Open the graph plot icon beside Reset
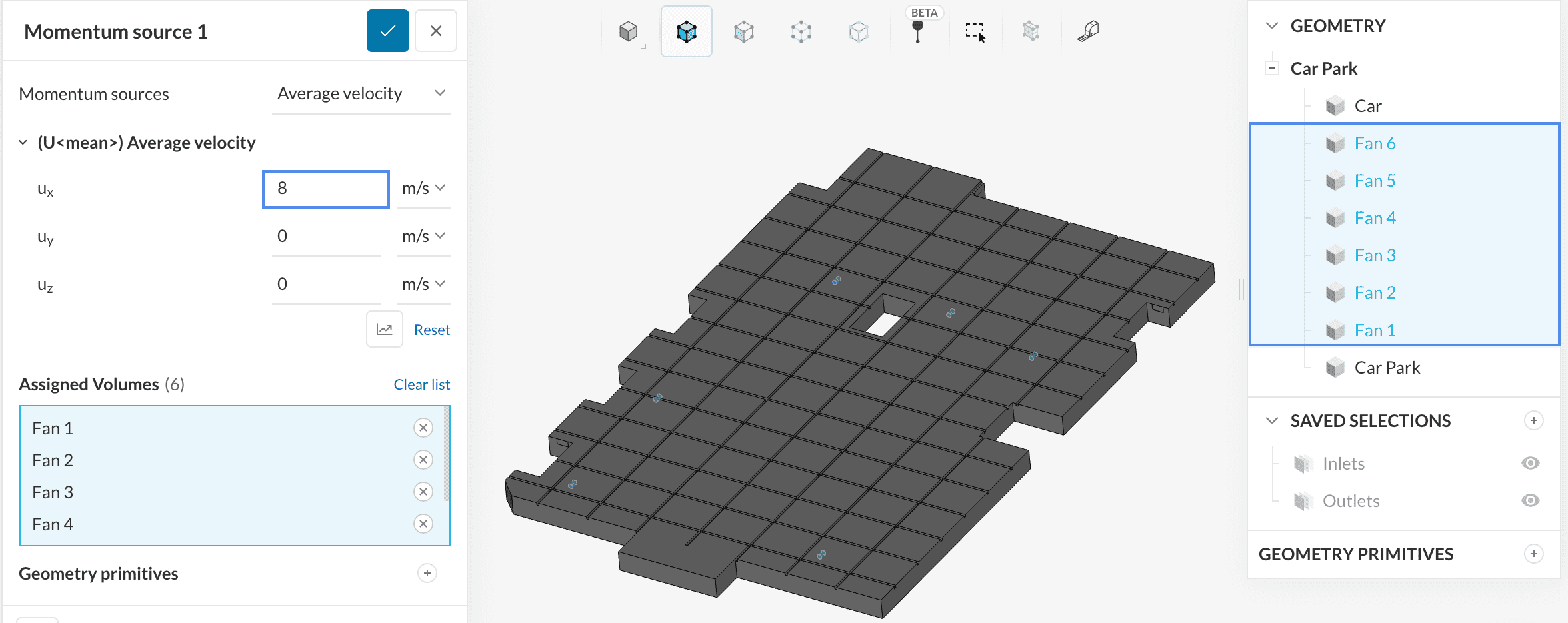This screenshot has height=623, width=1568. click(385, 329)
